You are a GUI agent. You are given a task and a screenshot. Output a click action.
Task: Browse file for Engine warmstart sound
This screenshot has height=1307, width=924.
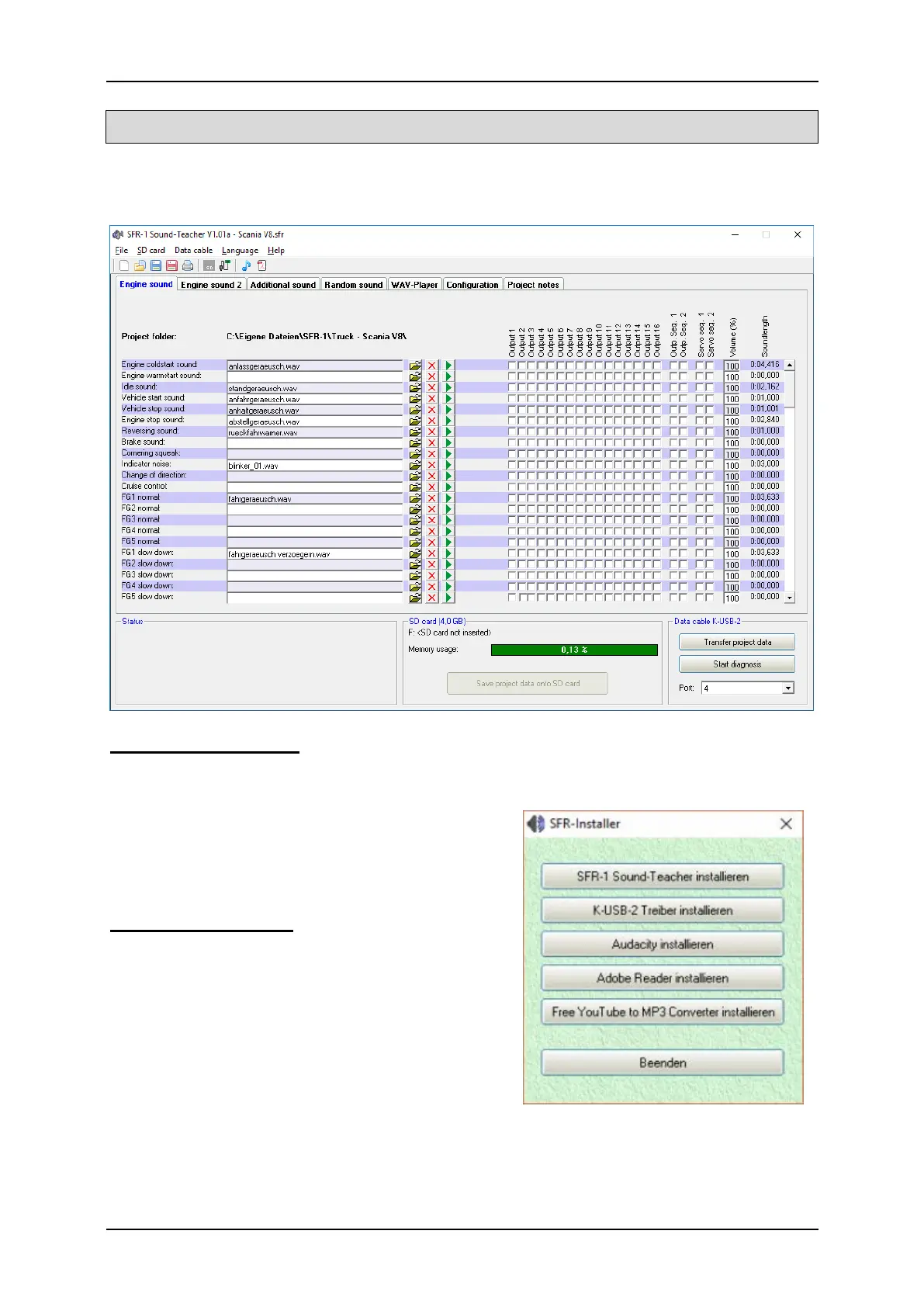coord(415,376)
